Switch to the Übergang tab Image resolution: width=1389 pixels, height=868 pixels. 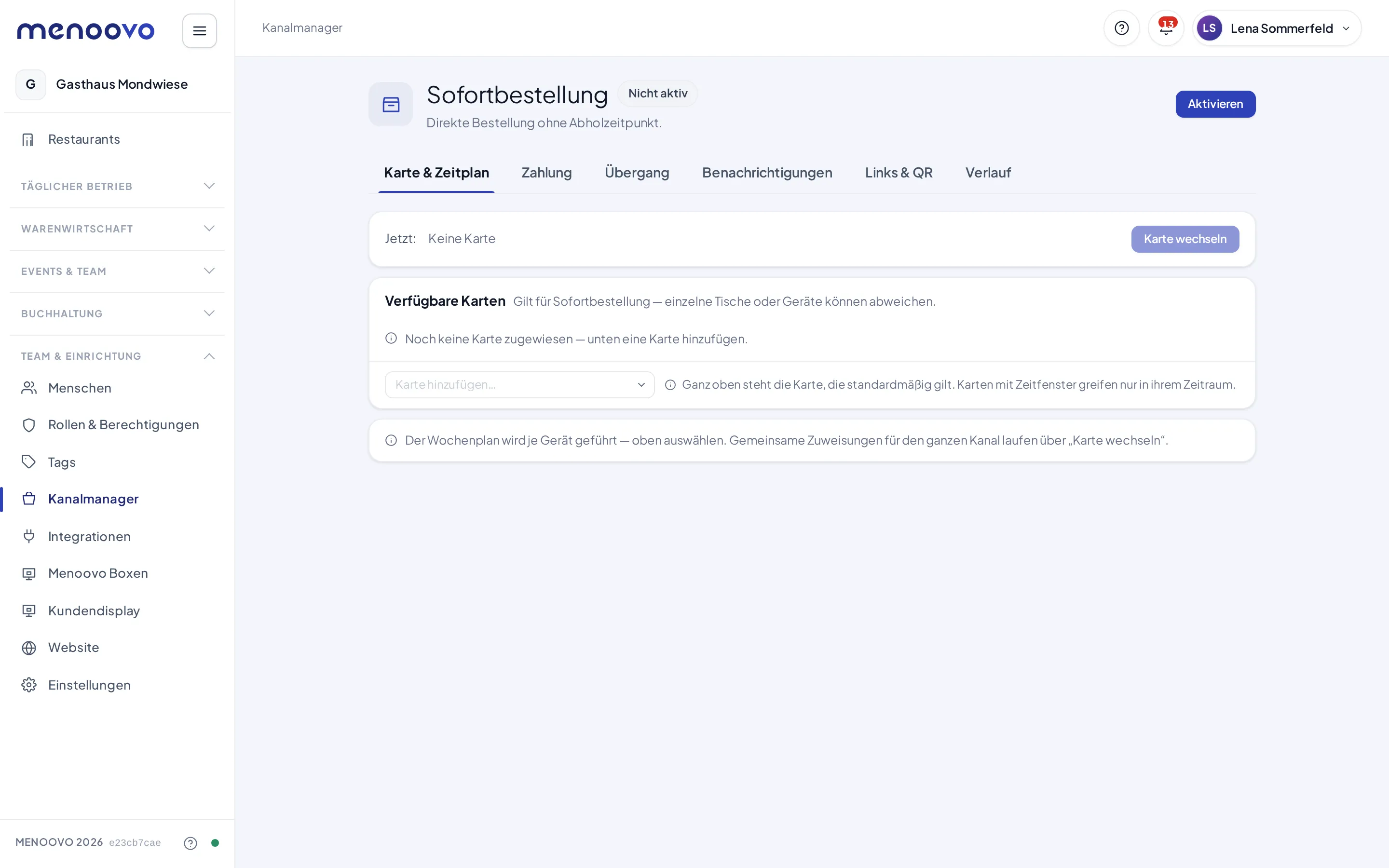click(637, 173)
